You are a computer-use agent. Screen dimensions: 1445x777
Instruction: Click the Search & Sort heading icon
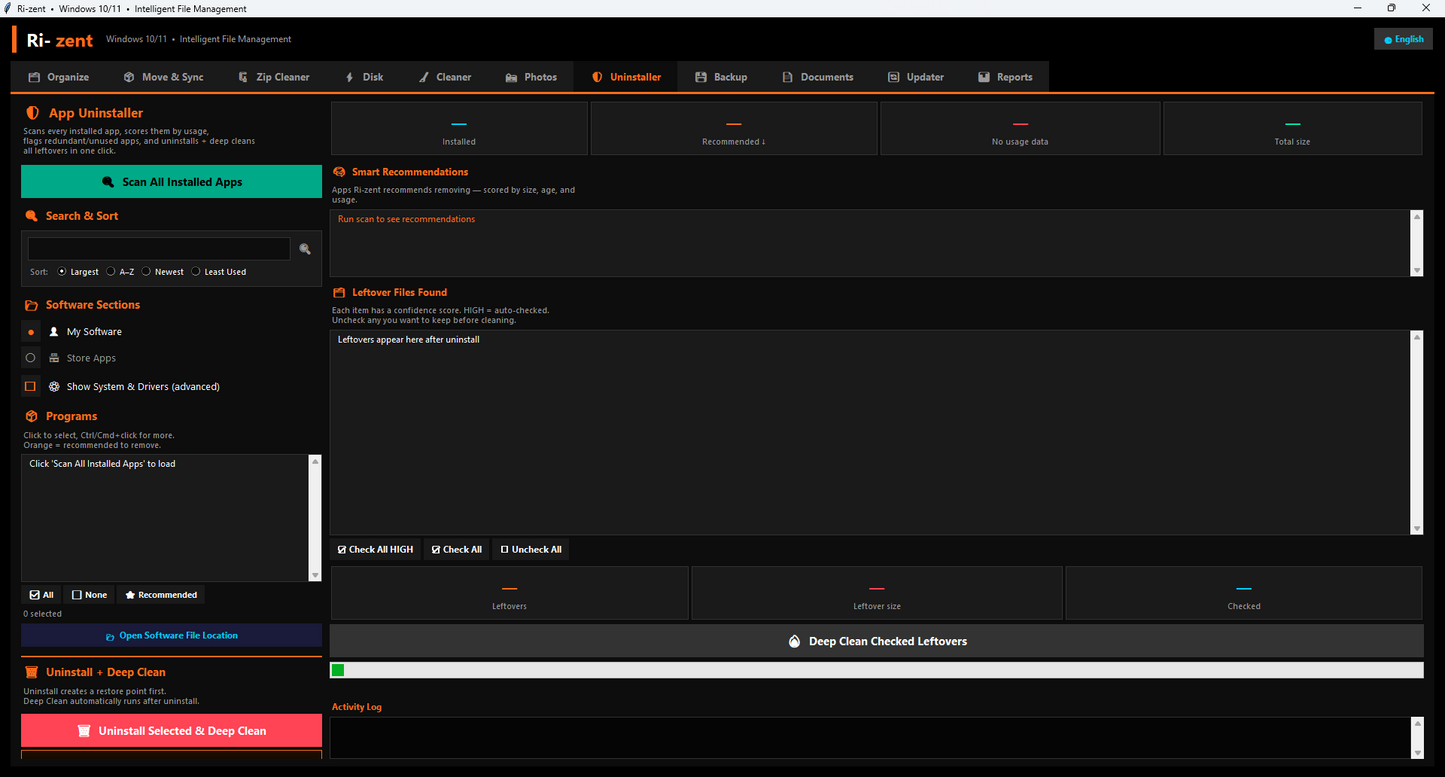(x=31, y=216)
